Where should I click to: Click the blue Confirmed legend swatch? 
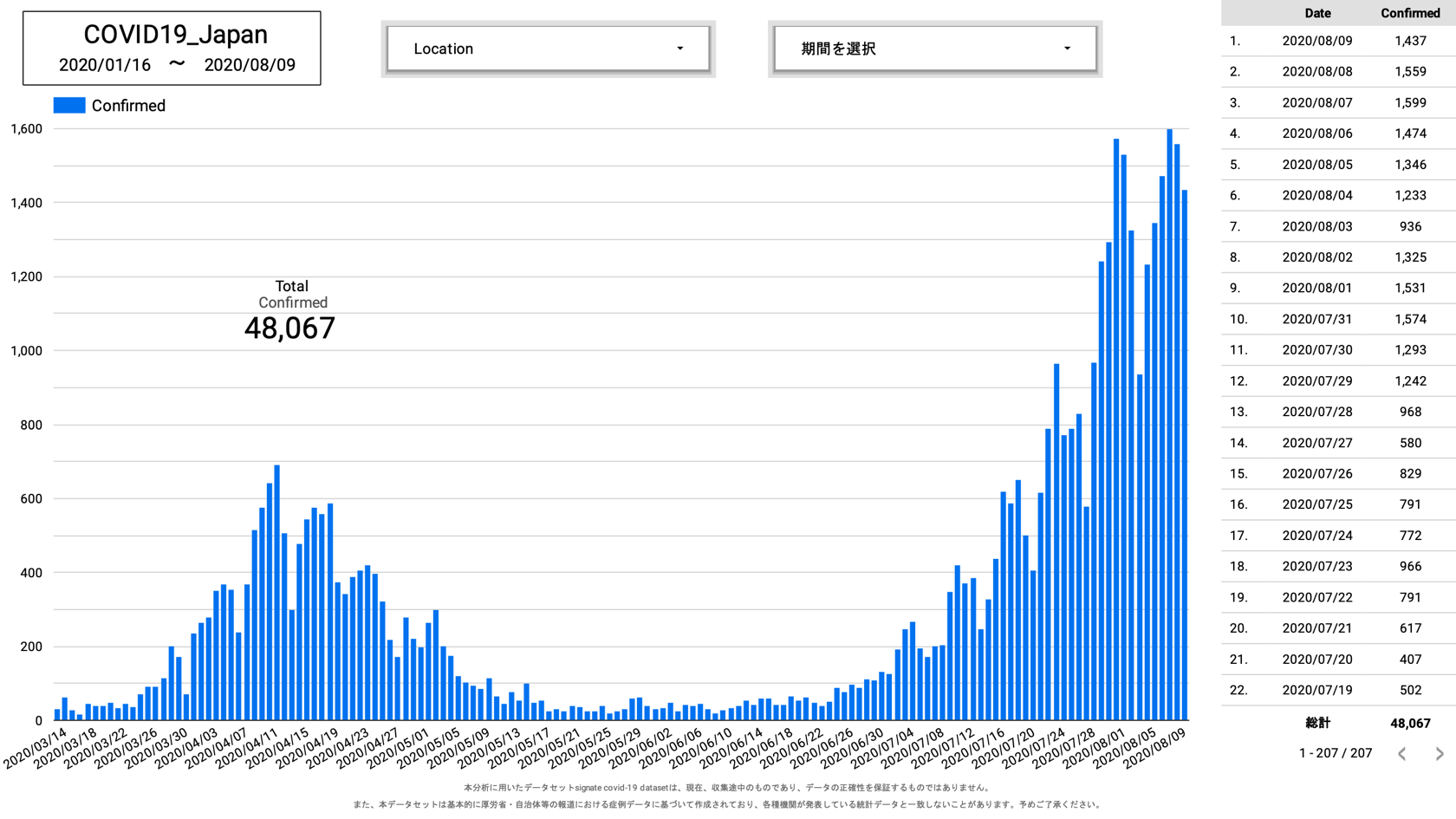[69, 106]
